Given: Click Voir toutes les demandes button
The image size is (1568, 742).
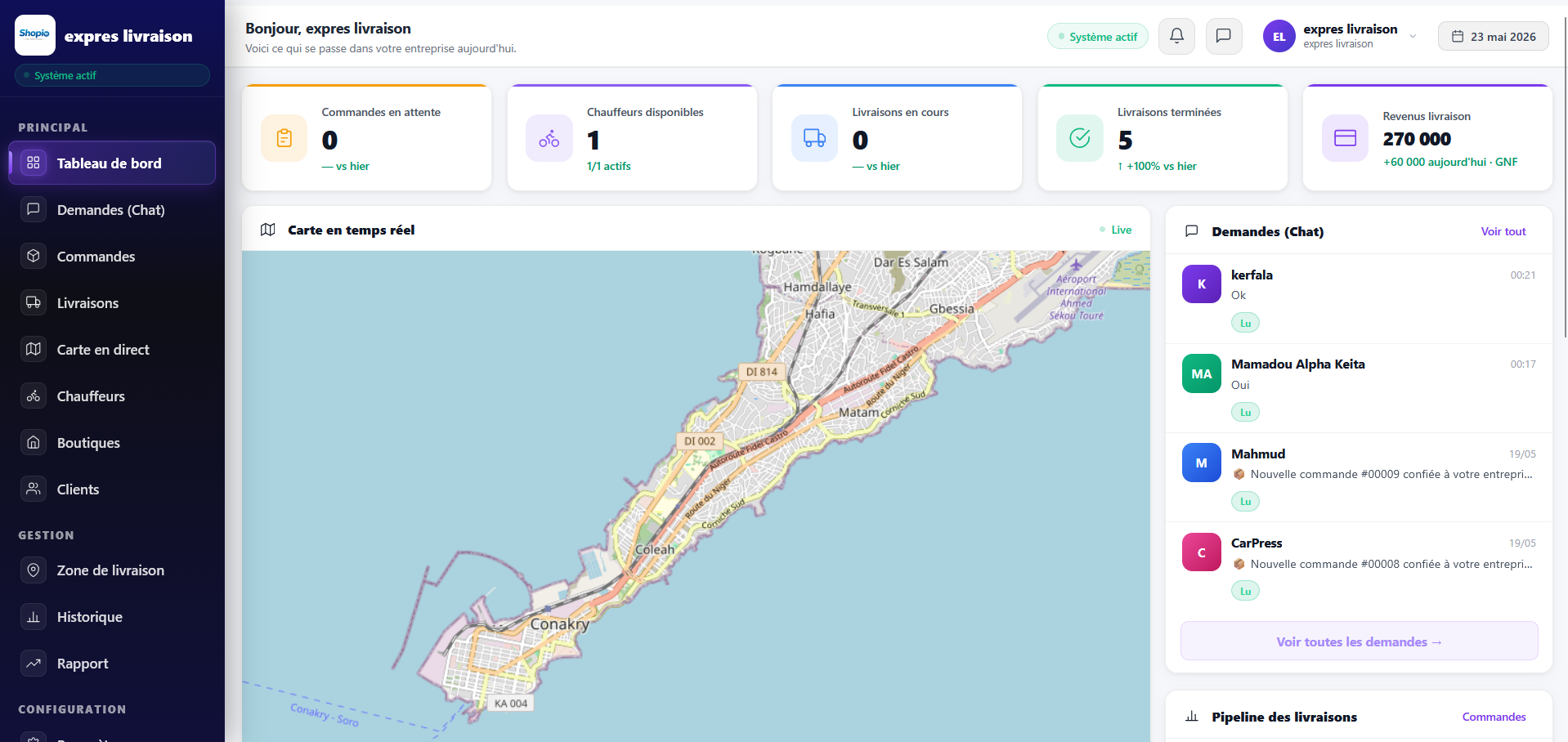Looking at the screenshot, I should [x=1359, y=641].
